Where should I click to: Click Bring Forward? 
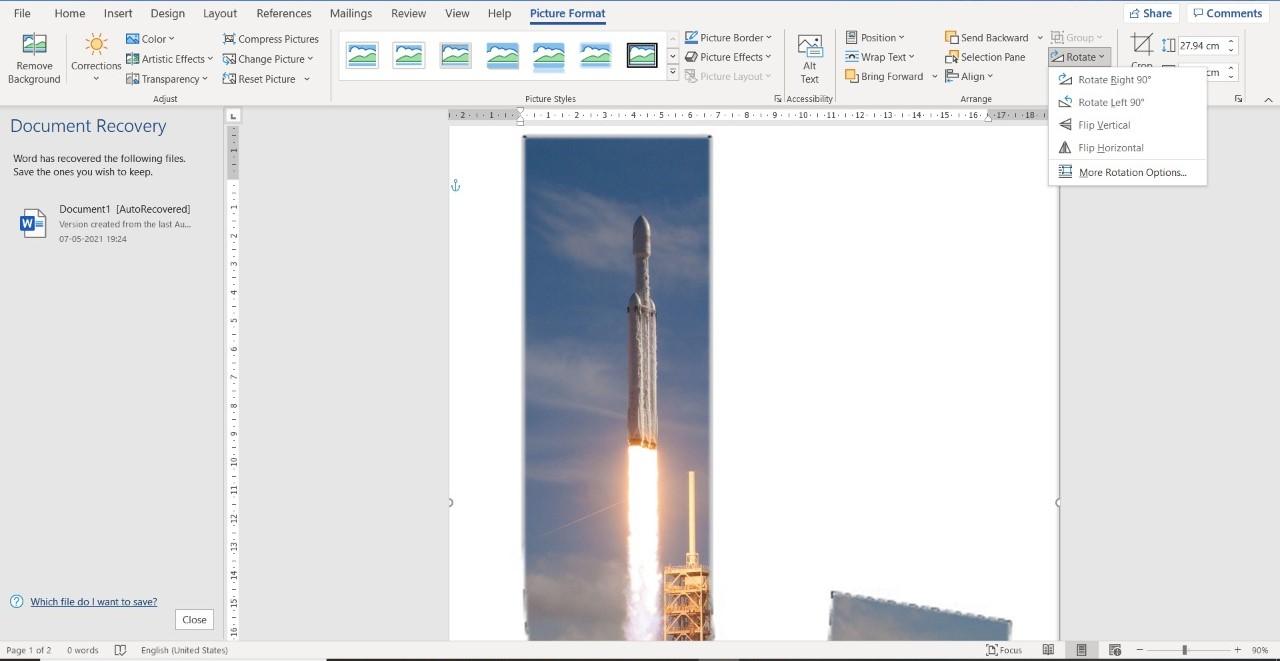point(884,76)
